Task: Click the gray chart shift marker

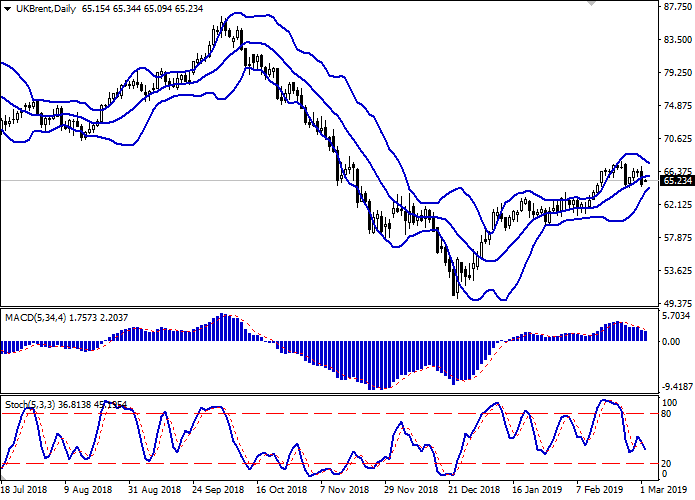Action: (592, 5)
